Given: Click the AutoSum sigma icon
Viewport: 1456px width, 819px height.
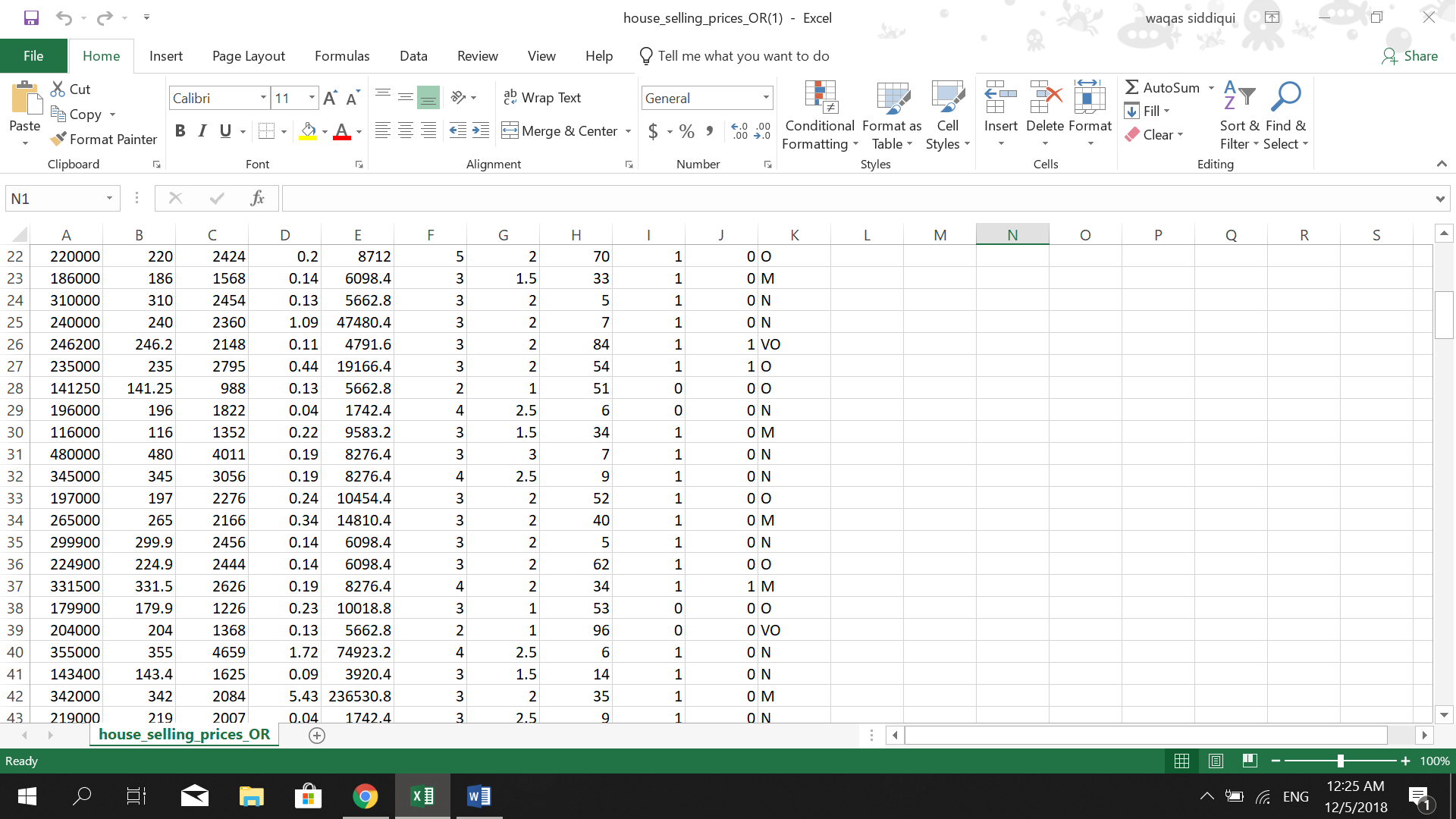Looking at the screenshot, I should tap(1132, 87).
